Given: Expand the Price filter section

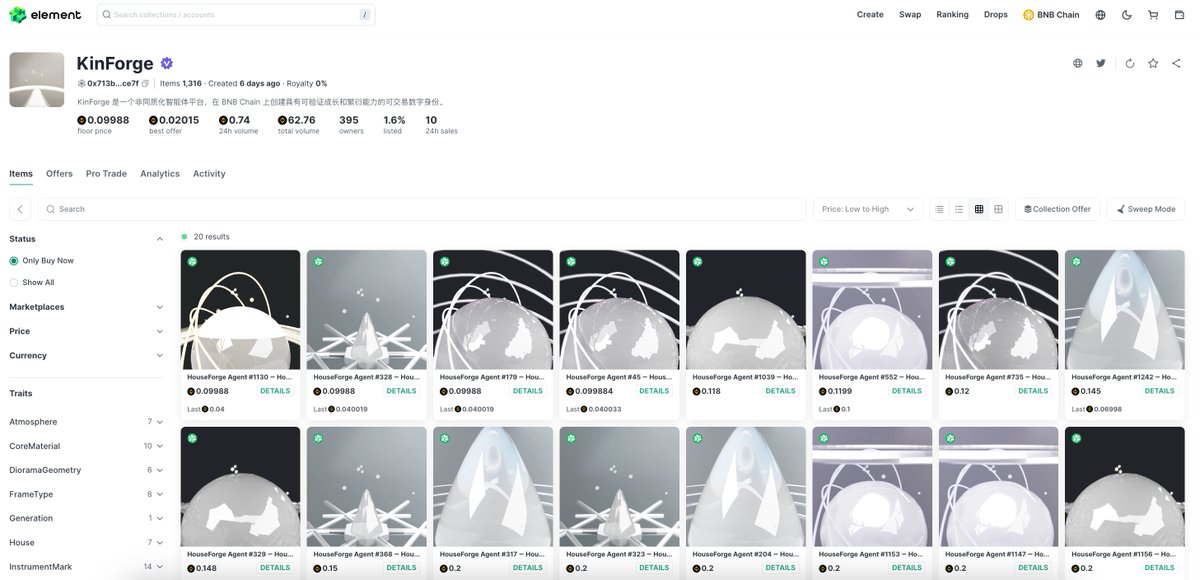Looking at the screenshot, I should click(x=87, y=331).
